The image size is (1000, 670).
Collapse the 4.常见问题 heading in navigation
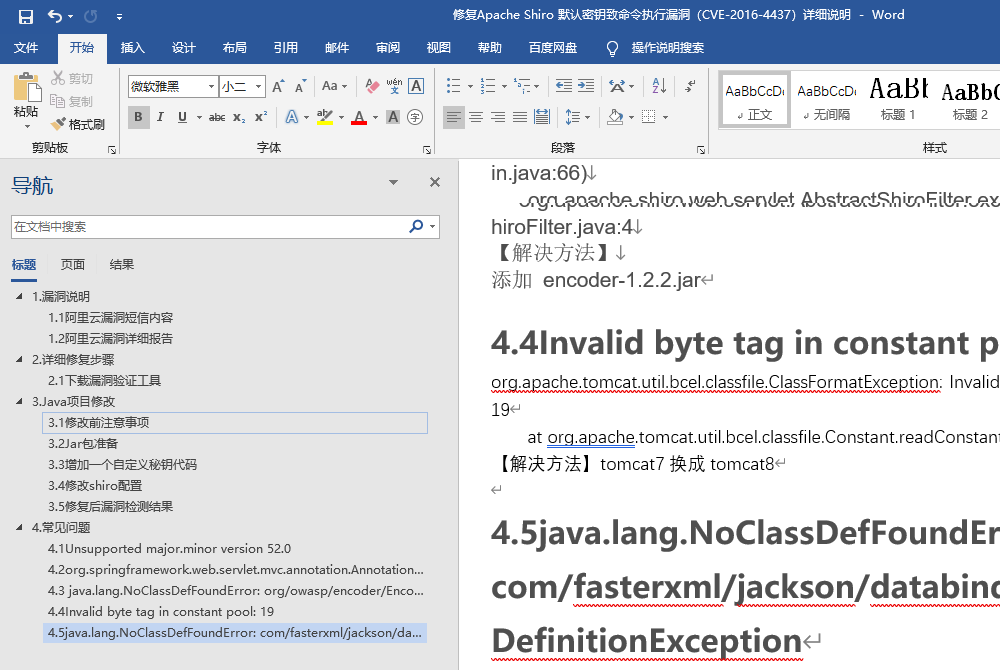(x=20, y=527)
